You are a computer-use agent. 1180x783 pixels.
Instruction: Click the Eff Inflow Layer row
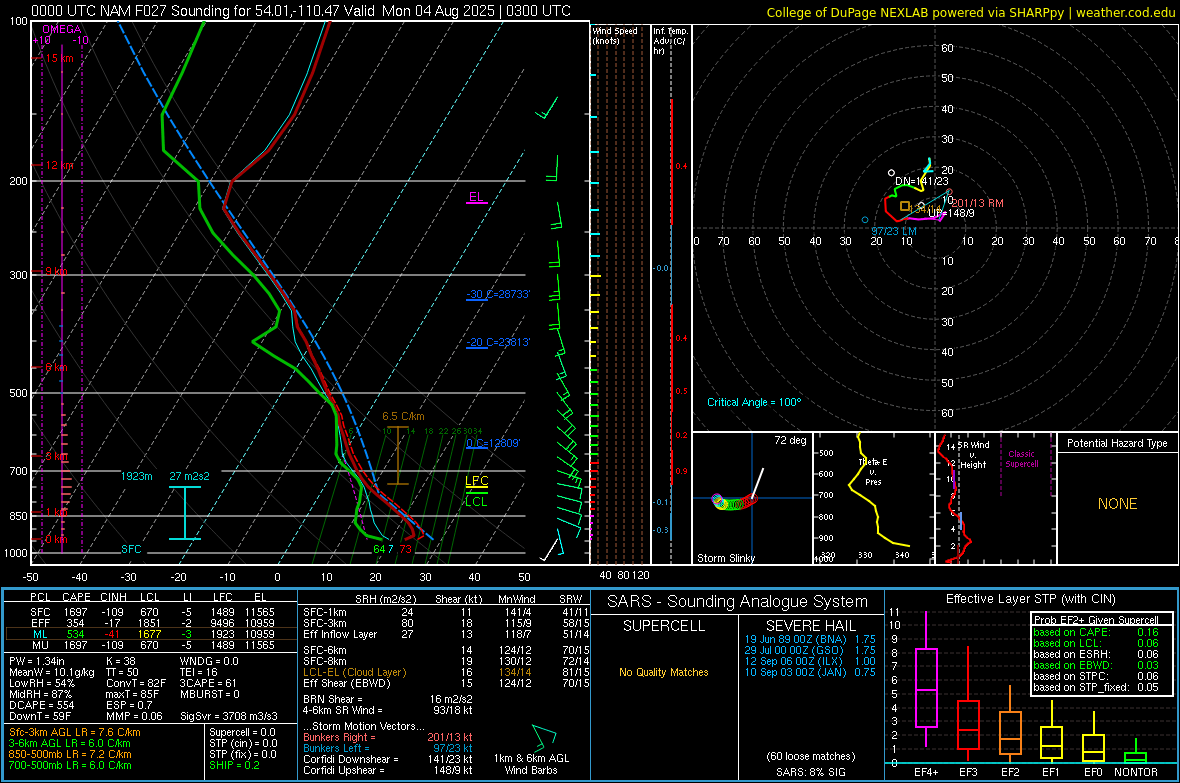[446, 634]
